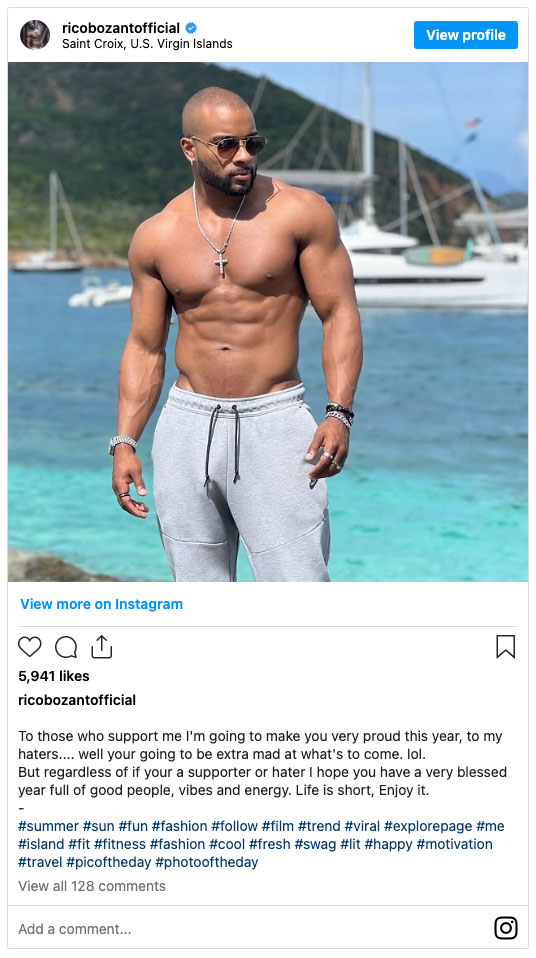Open the Saint Croix, U.S. Virgin Islands location

tap(147, 44)
